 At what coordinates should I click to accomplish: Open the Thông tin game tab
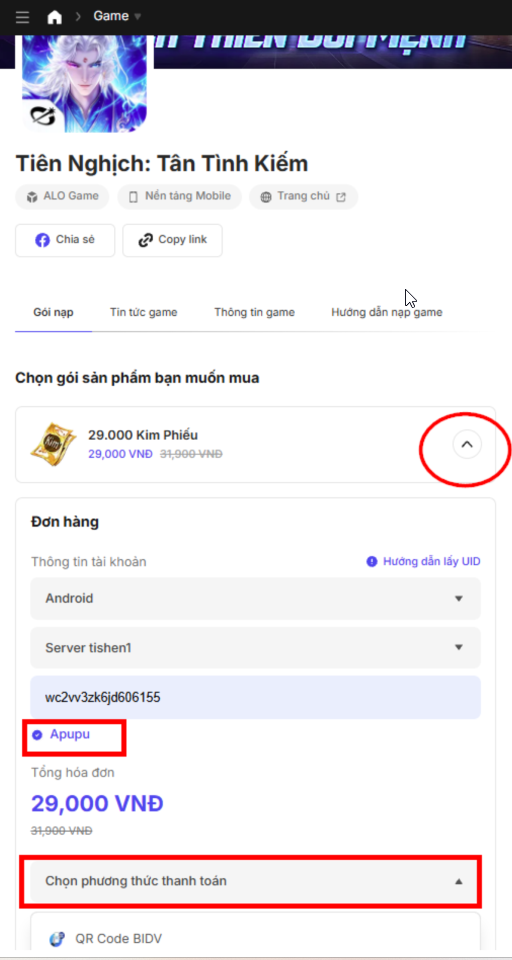(254, 312)
